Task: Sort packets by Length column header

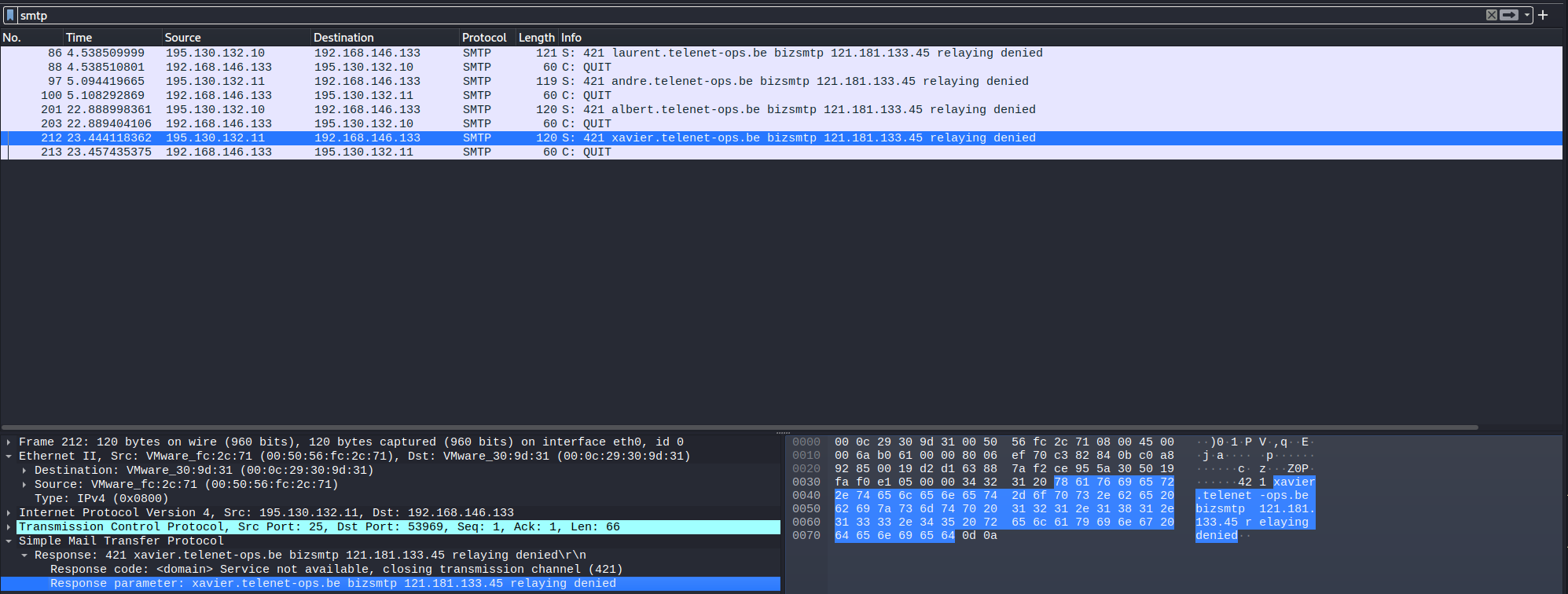Action: pyautogui.click(x=537, y=38)
